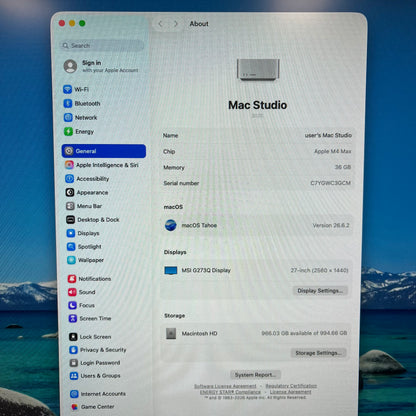
Task: Open Energy settings icon
Action: point(68,131)
